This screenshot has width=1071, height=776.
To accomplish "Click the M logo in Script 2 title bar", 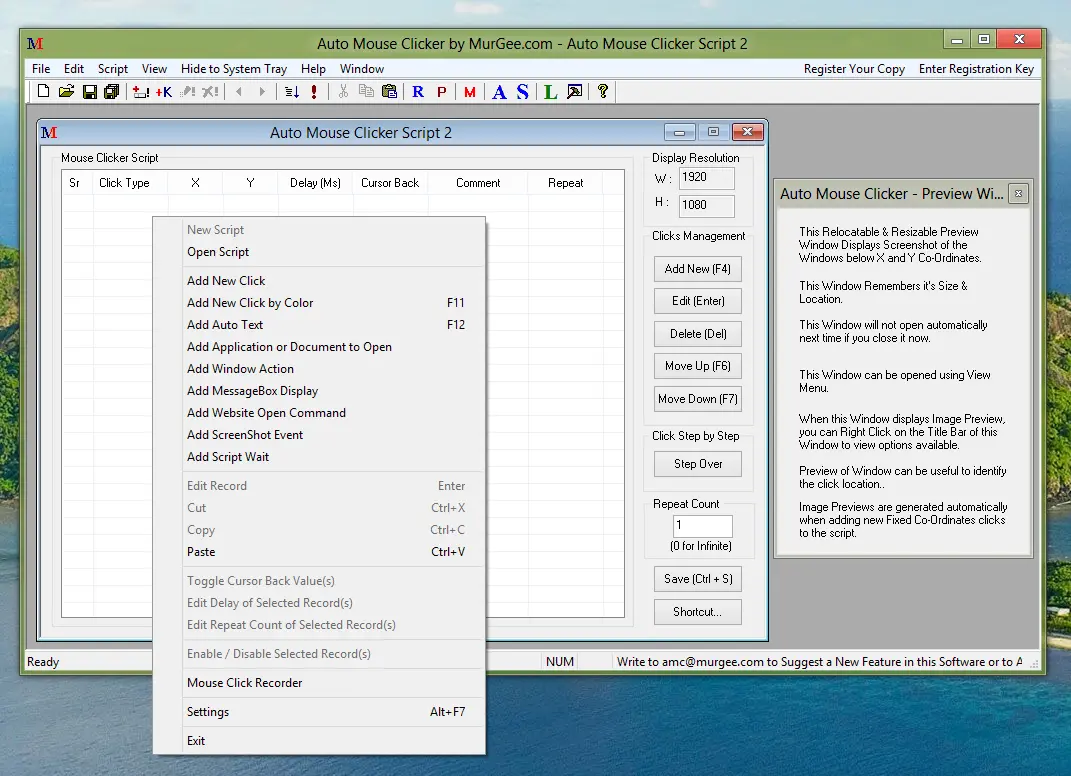I will click(x=49, y=133).
